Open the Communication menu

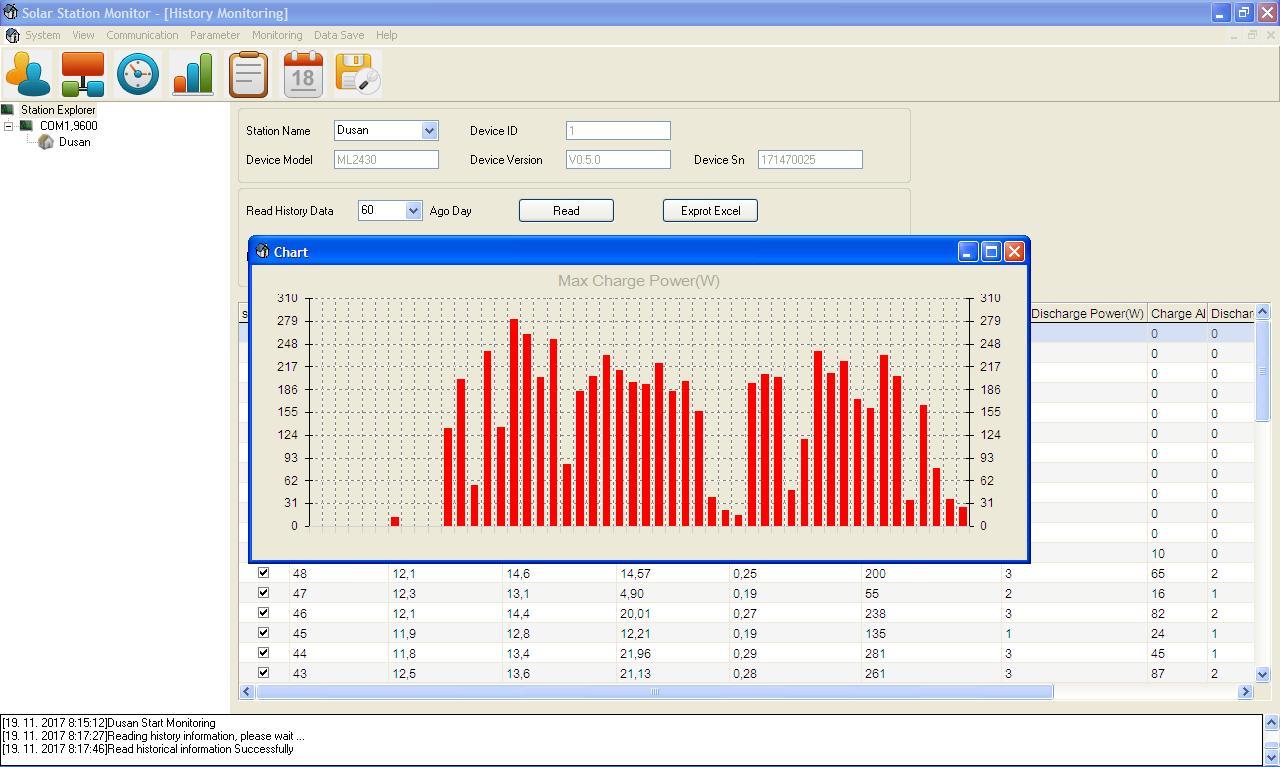pyautogui.click(x=142, y=35)
